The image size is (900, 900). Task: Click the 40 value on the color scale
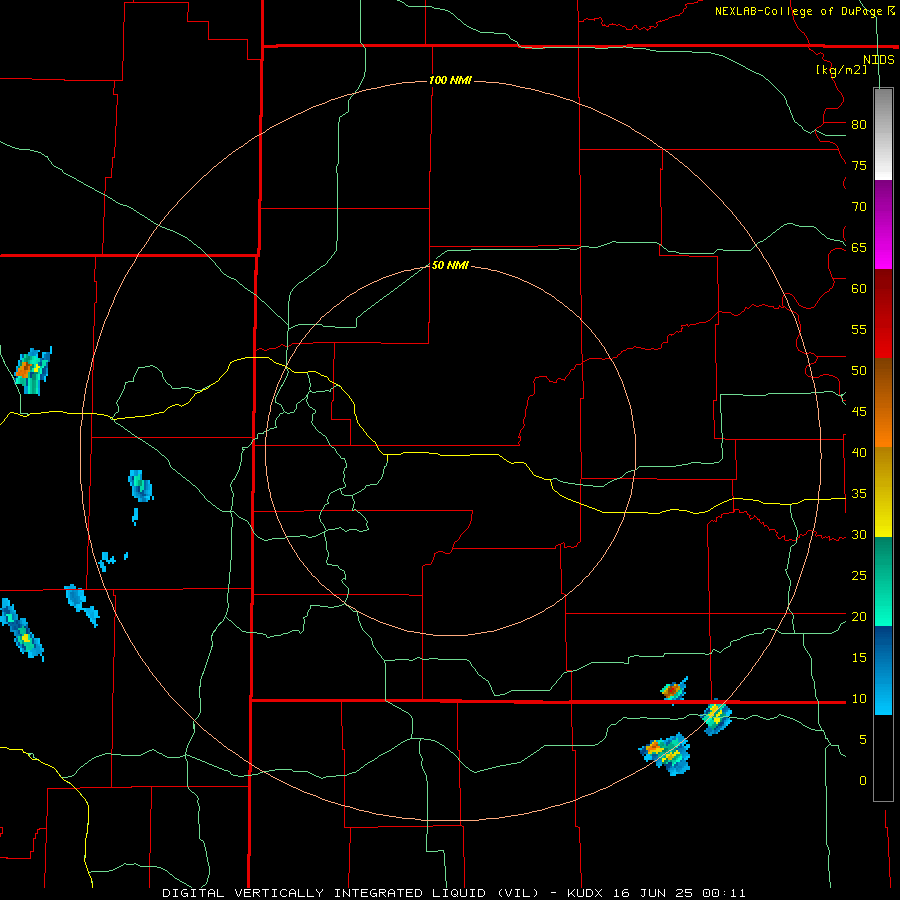coord(859,452)
